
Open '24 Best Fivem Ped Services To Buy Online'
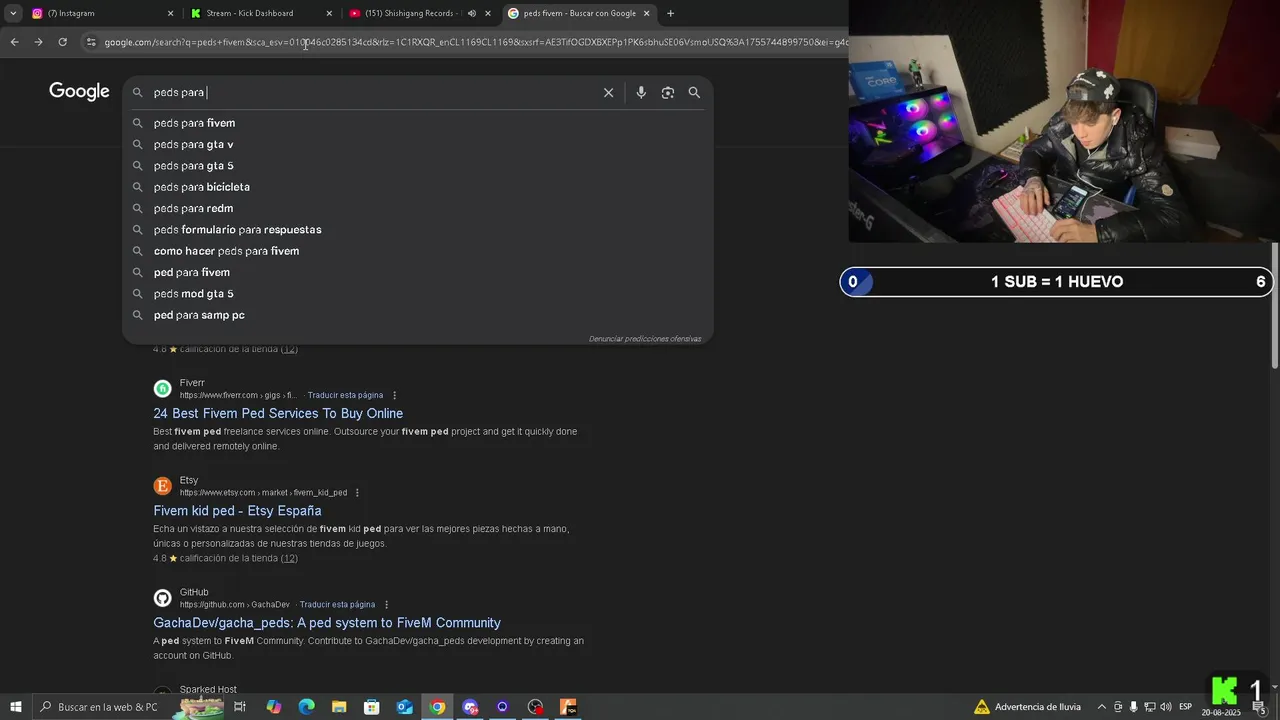coord(278,413)
